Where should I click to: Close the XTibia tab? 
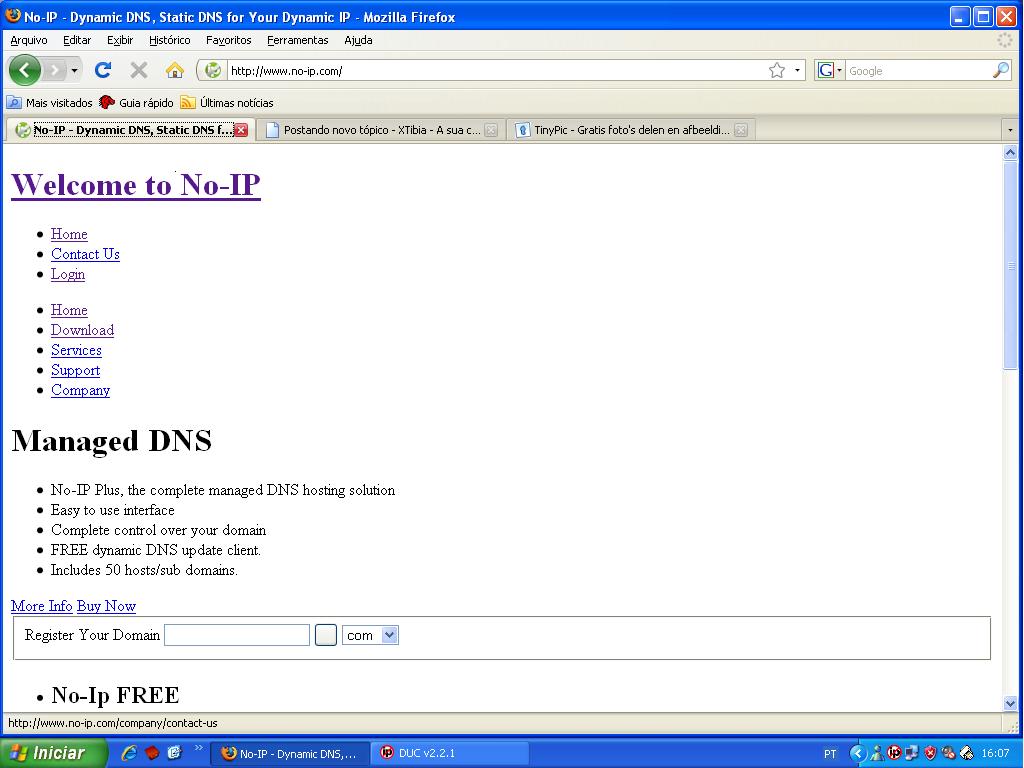click(x=491, y=130)
